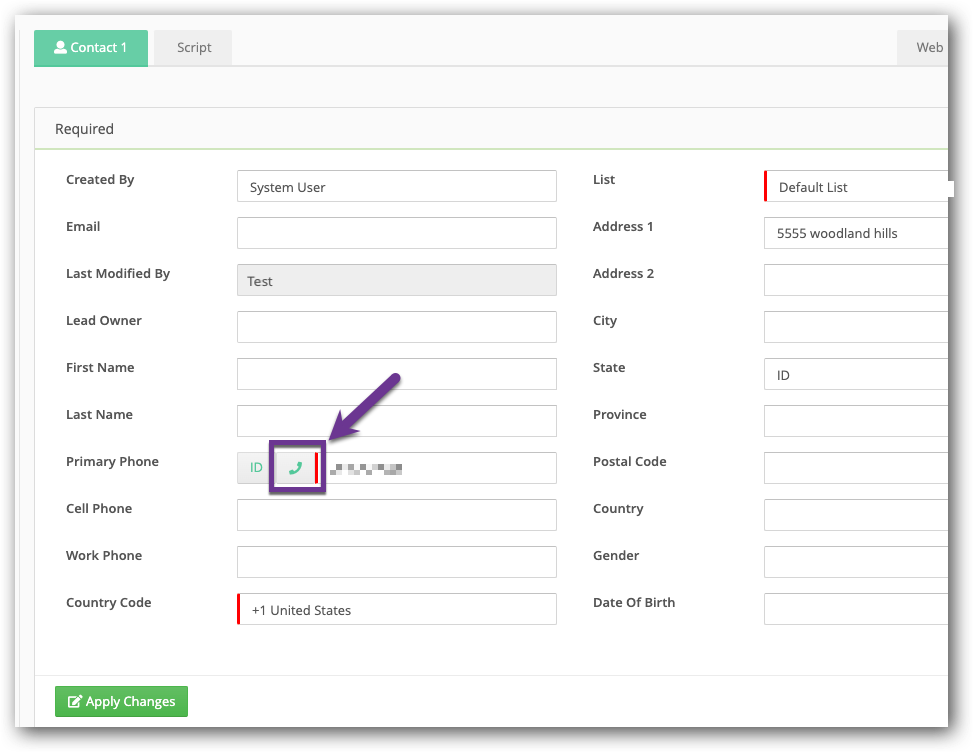
Task: Click the Country field
Action: [856, 515]
